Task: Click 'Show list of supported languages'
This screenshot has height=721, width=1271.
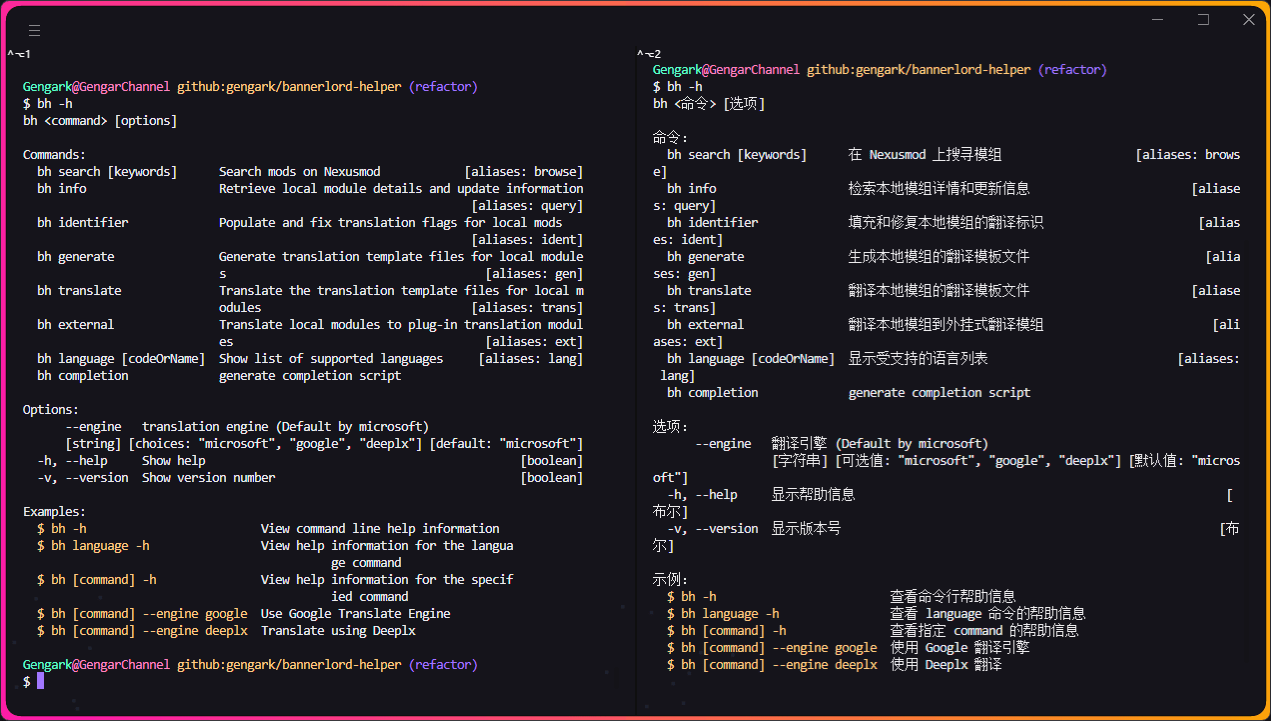Action: click(331, 359)
